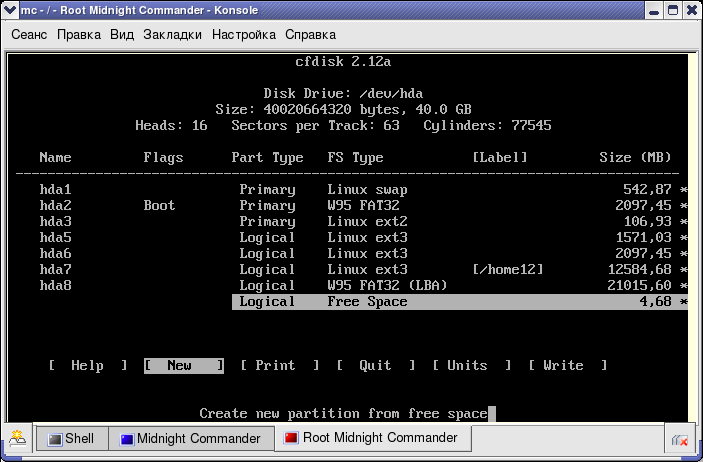Click the Linux swap FS type

click(367, 189)
